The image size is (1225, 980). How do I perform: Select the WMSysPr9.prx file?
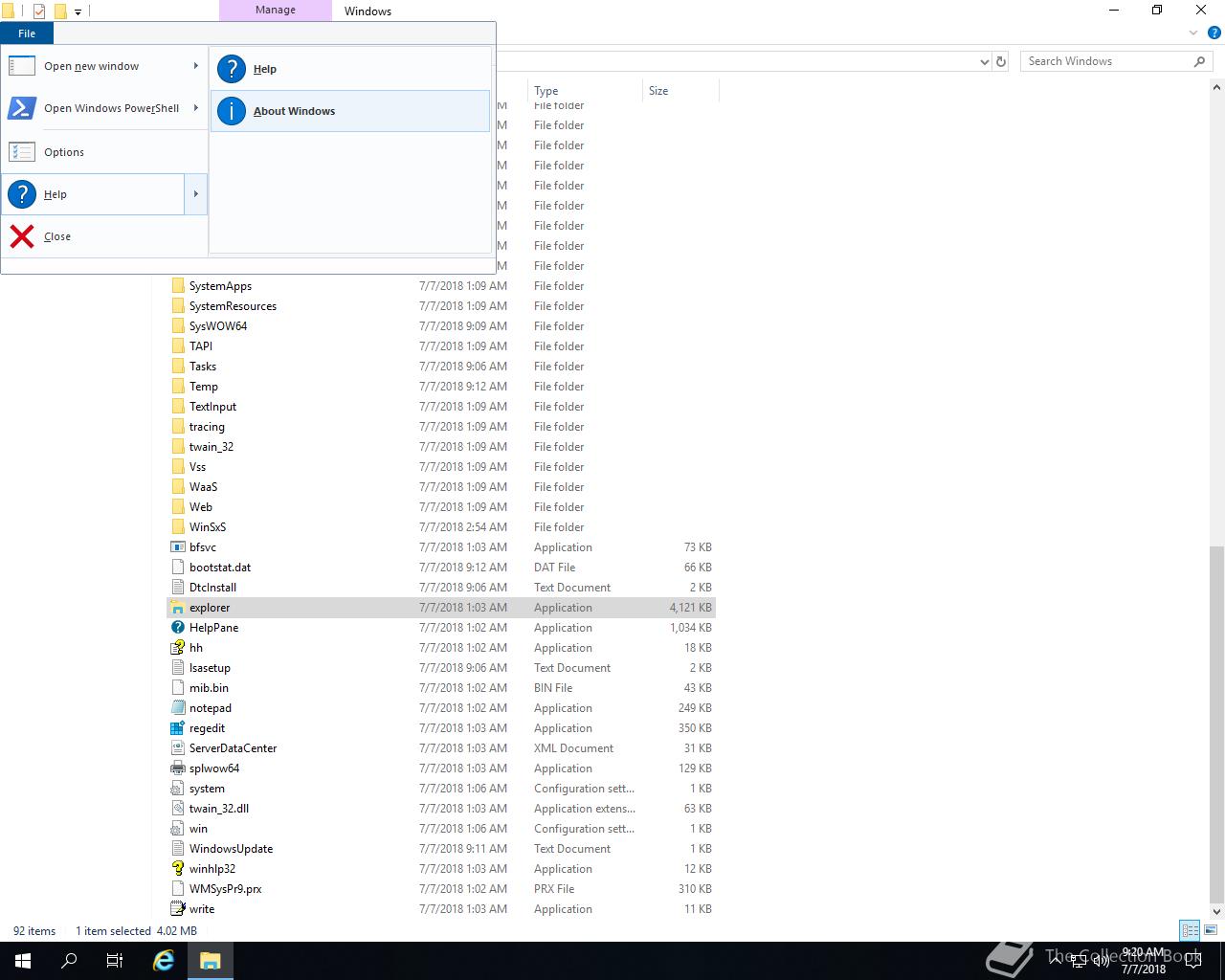point(225,889)
